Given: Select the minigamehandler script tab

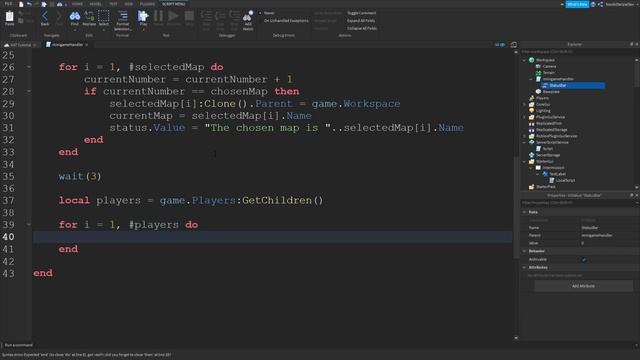Looking at the screenshot, I should [67, 44].
